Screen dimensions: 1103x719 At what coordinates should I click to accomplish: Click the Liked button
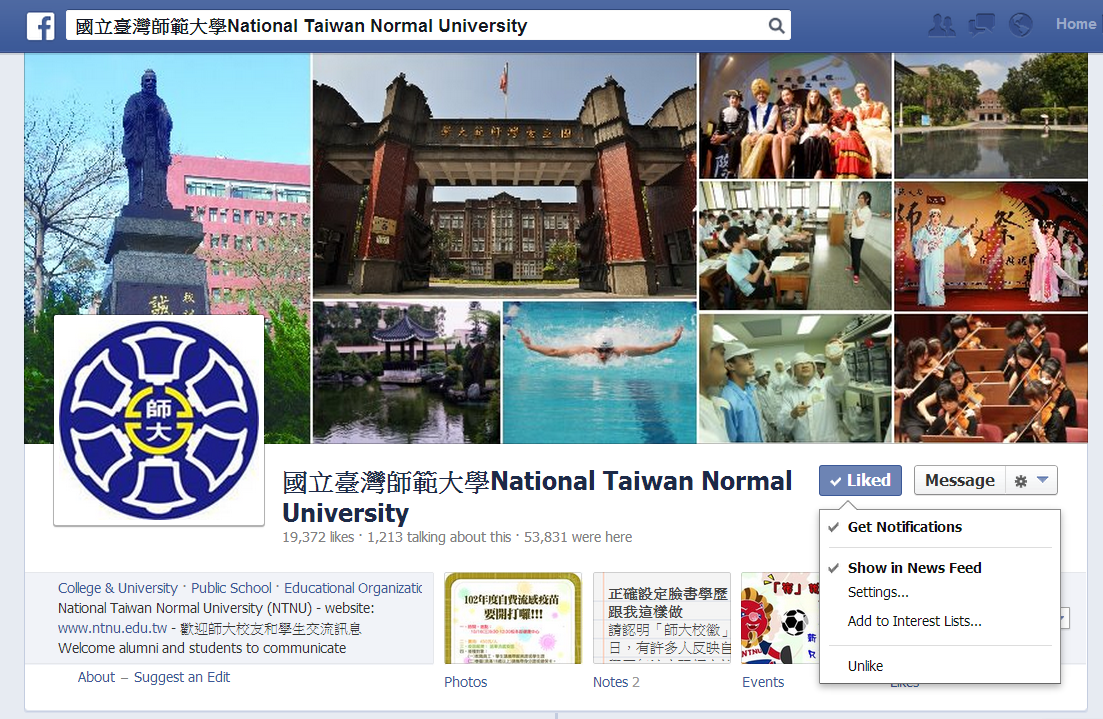[x=860, y=481]
